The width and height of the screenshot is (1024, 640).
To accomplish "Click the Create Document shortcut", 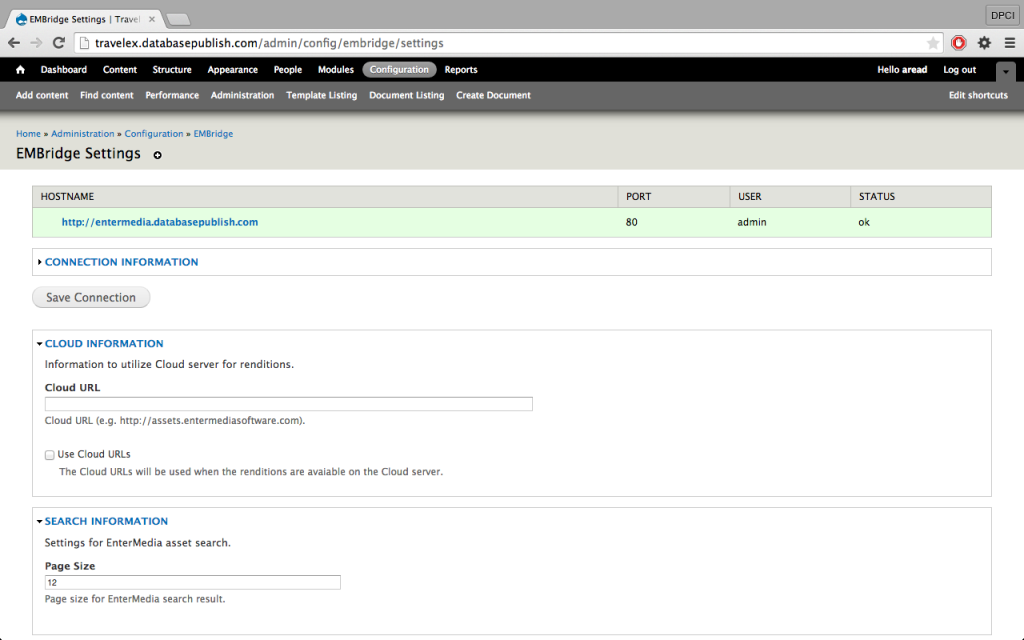I will (x=493, y=95).
